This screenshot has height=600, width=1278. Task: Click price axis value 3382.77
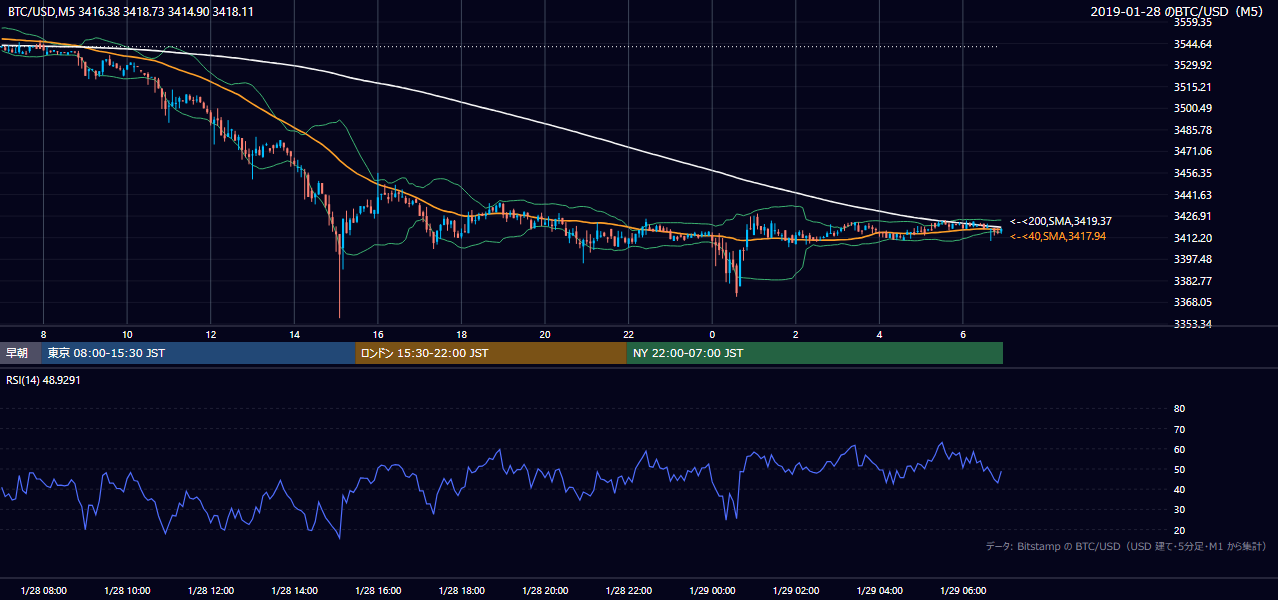[1193, 281]
